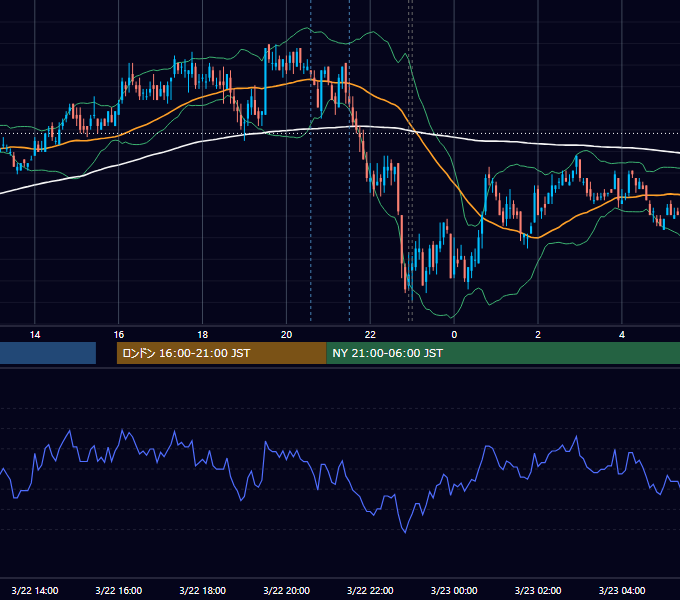Click the NY 21:00-06:00 JST session bar
Image resolution: width=680 pixels, height=600 pixels.
(x=503, y=353)
